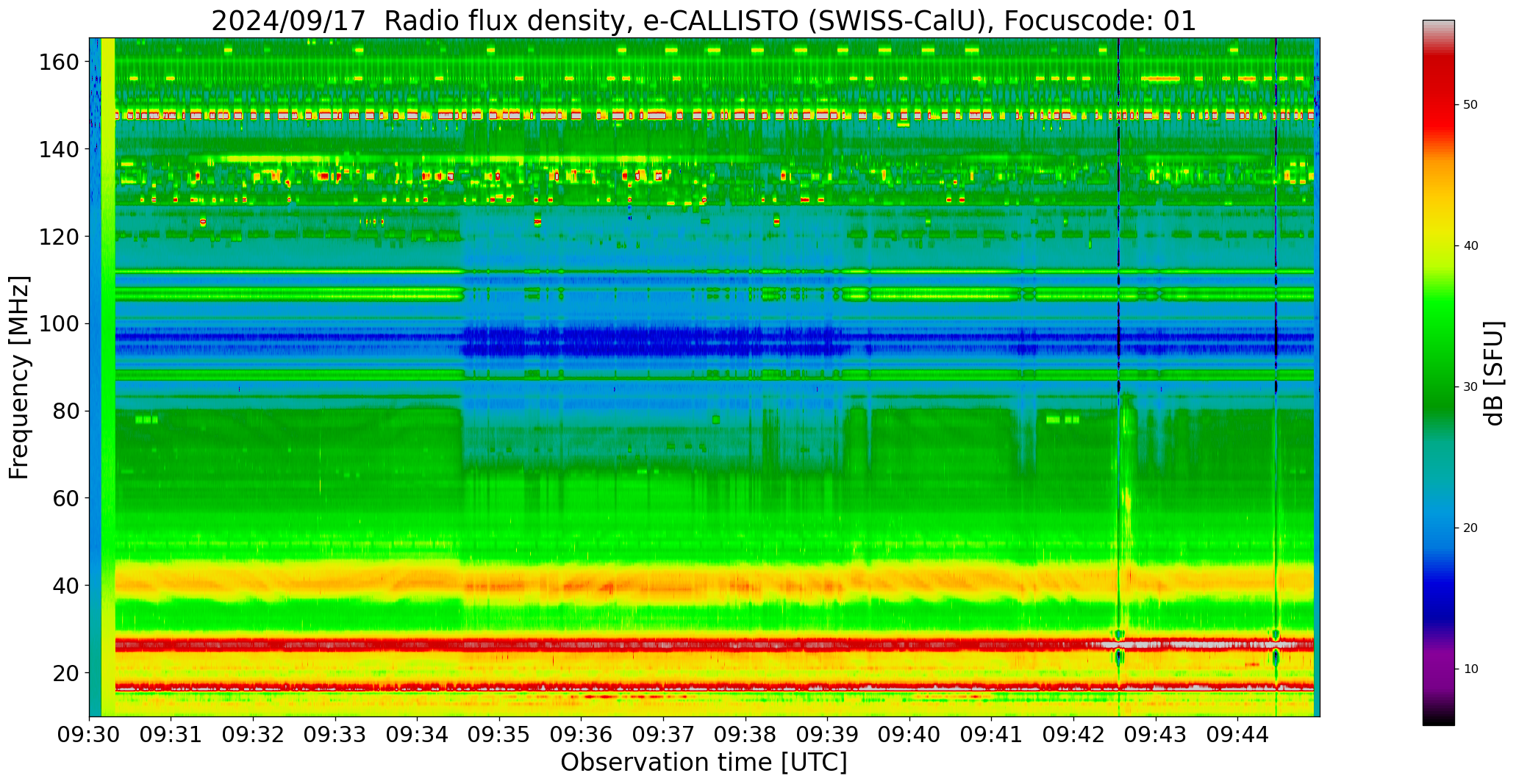This screenshot has height=784, width=1516.
Task: Click the 09:33 time tick label
Action: coord(335,733)
